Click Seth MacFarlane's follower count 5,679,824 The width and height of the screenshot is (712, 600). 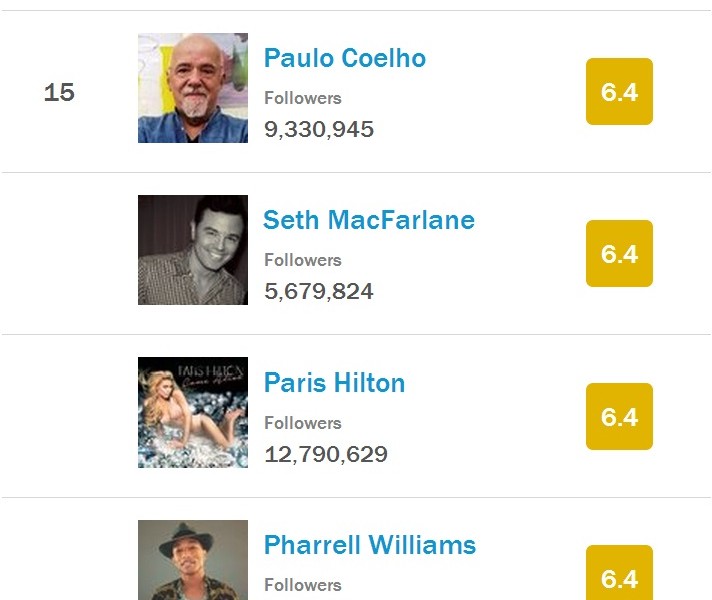pyautogui.click(x=319, y=291)
